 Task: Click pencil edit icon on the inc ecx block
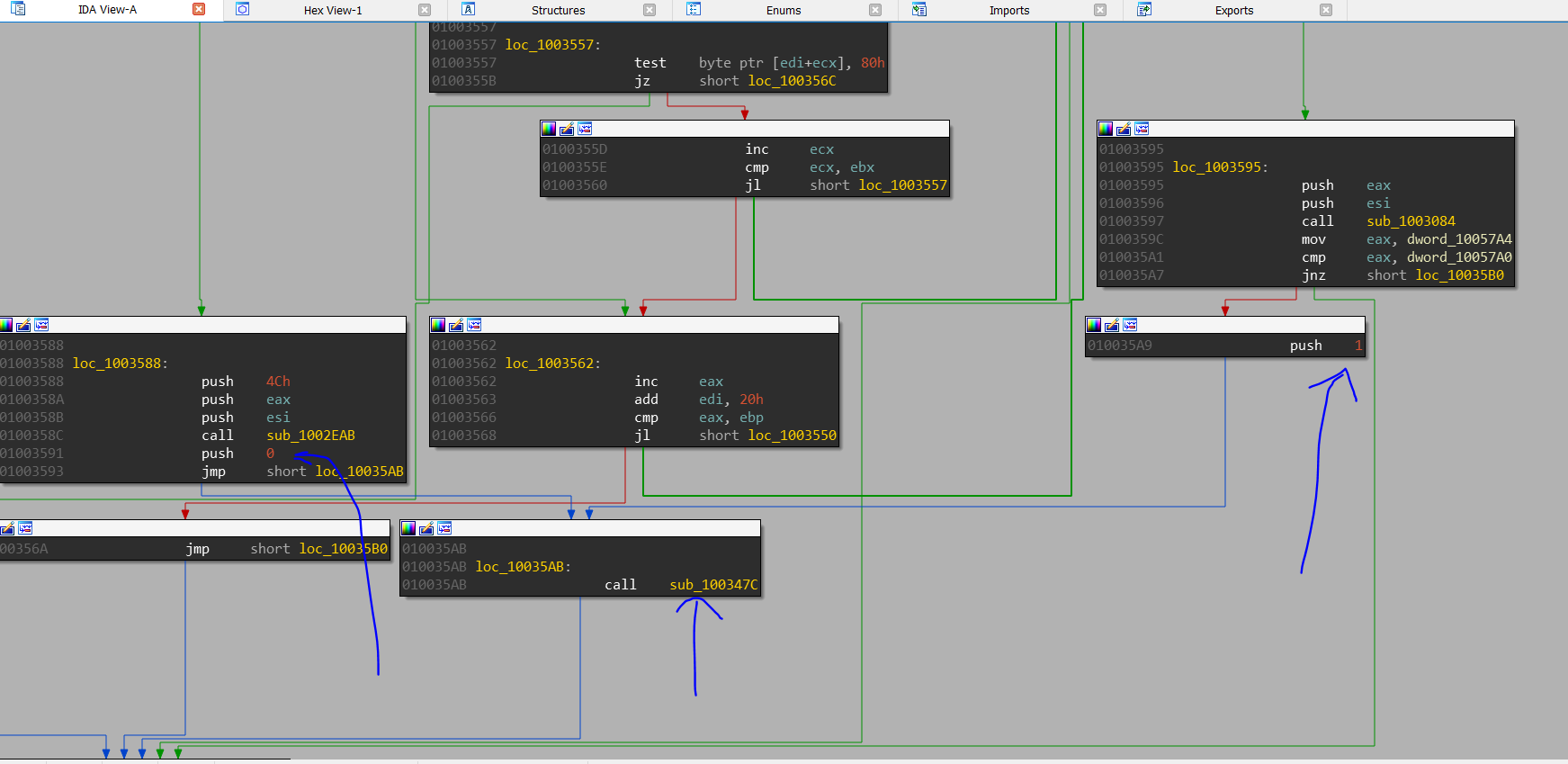coord(567,129)
